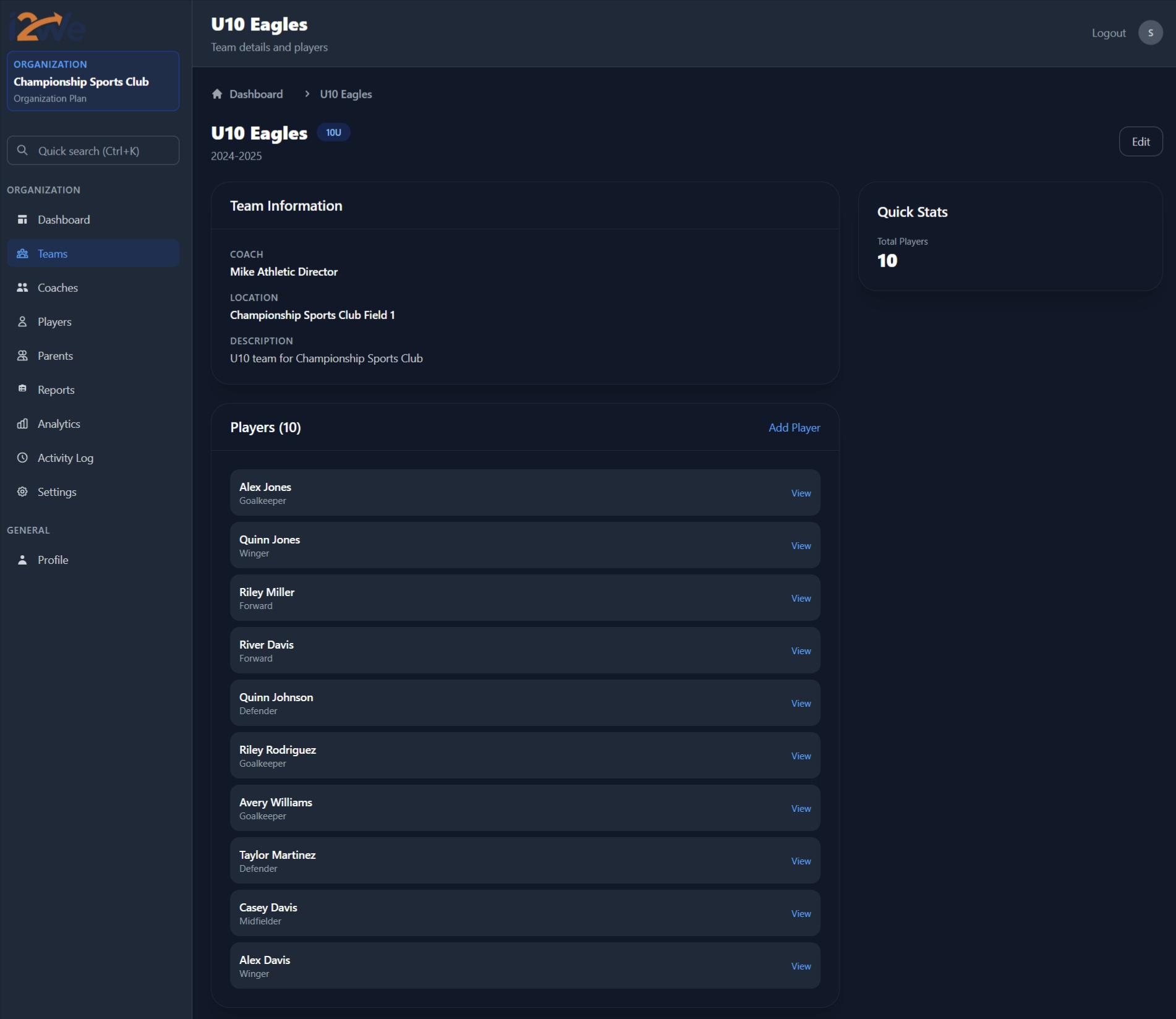This screenshot has height=1019, width=1176.
Task: Select the Coaches icon in sidebar
Action: (23, 287)
